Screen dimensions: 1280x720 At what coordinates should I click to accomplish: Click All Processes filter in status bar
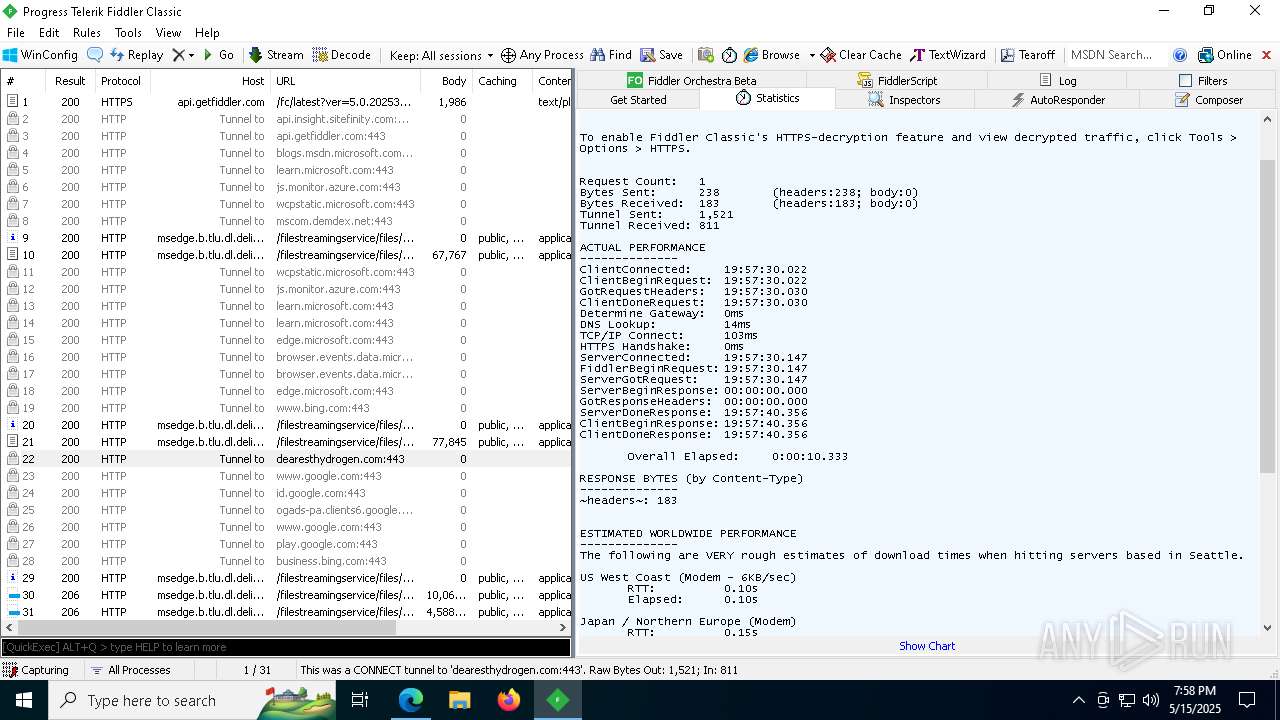point(131,670)
